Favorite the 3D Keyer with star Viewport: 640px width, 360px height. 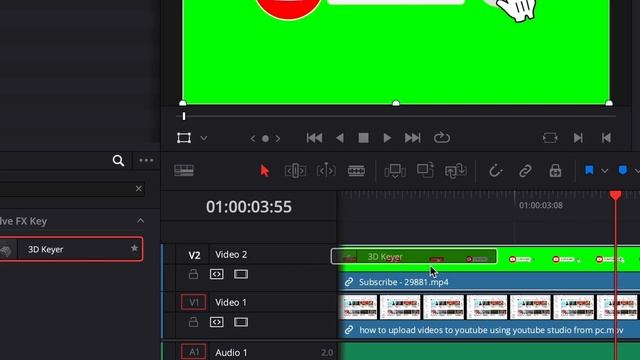coord(134,248)
